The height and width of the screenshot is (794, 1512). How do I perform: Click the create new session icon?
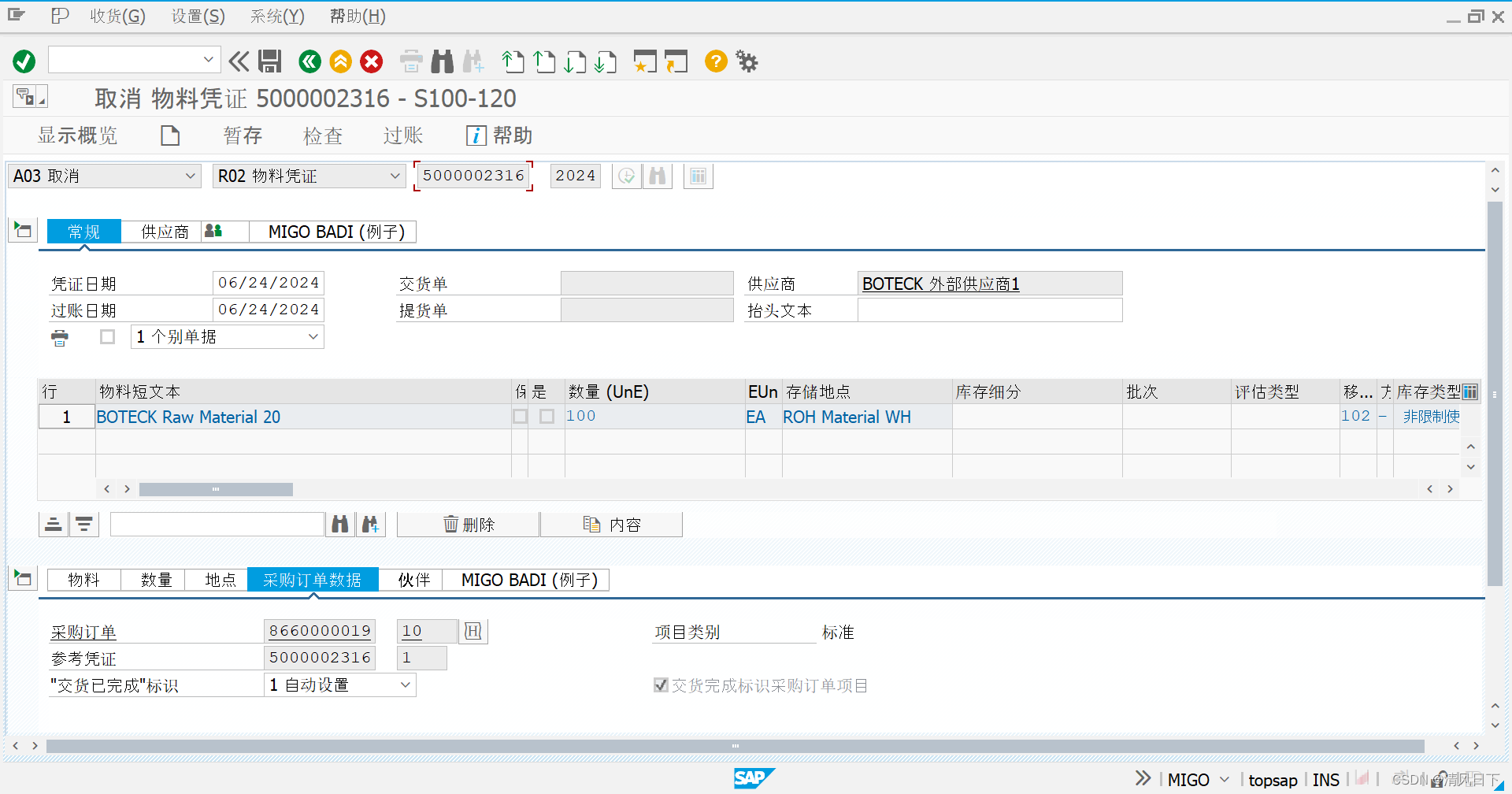click(x=645, y=61)
